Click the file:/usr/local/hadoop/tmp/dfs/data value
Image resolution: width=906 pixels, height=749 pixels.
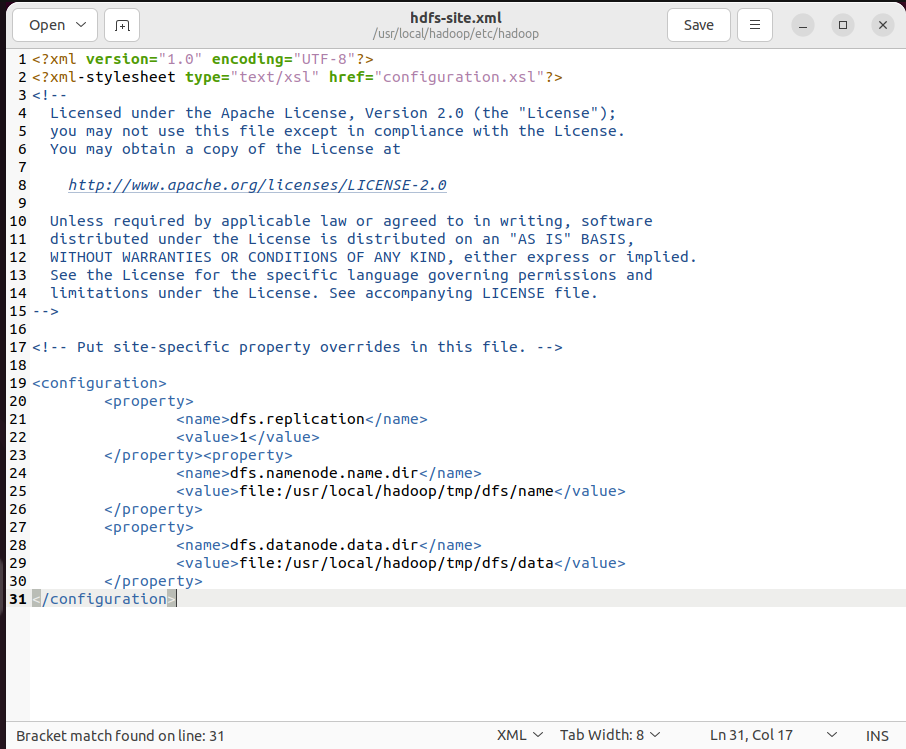pos(396,563)
